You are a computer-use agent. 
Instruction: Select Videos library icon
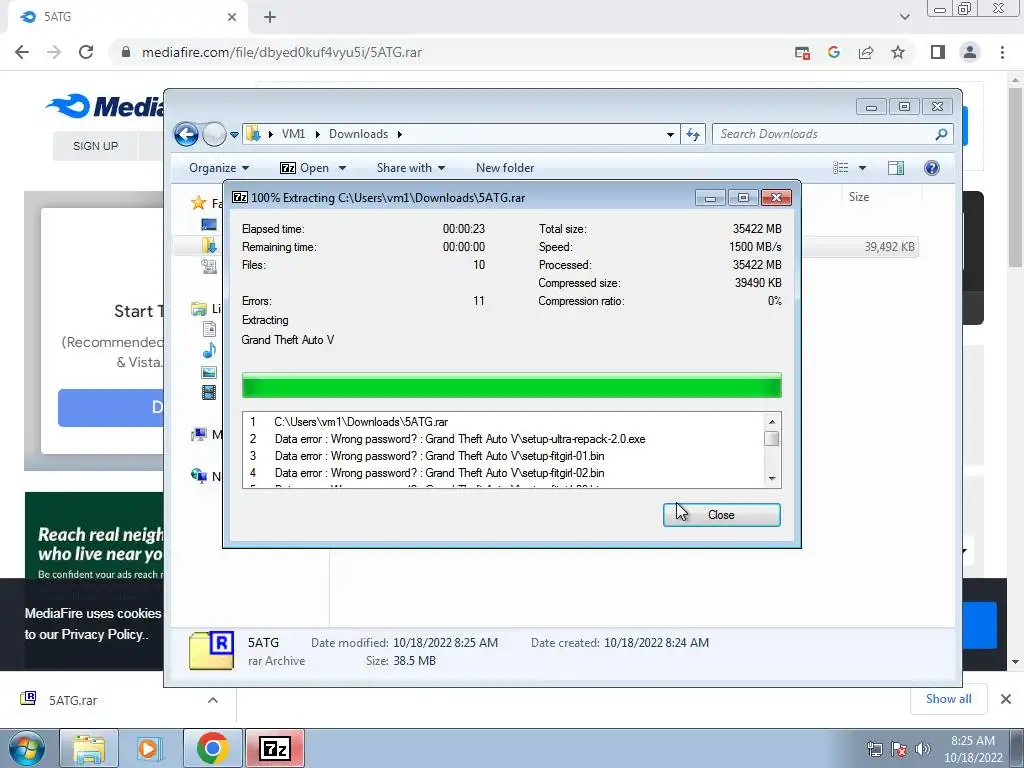[209, 392]
